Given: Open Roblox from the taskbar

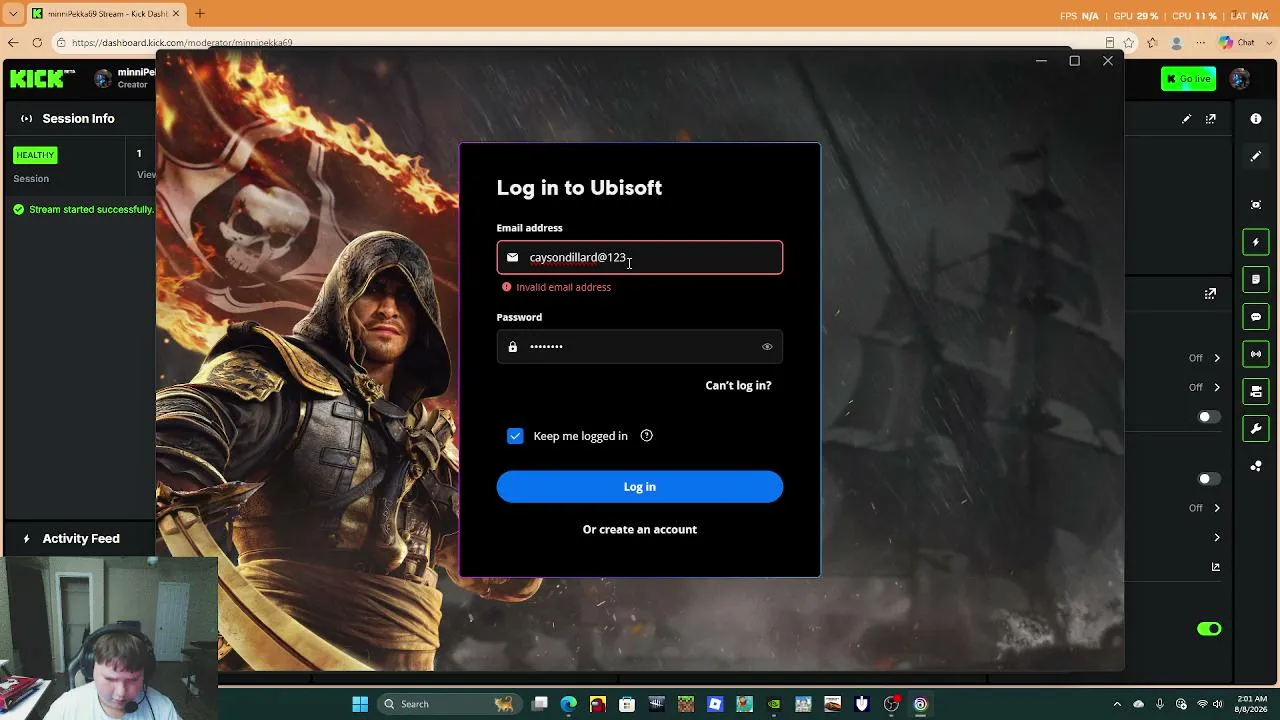Looking at the screenshot, I should click(715, 704).
